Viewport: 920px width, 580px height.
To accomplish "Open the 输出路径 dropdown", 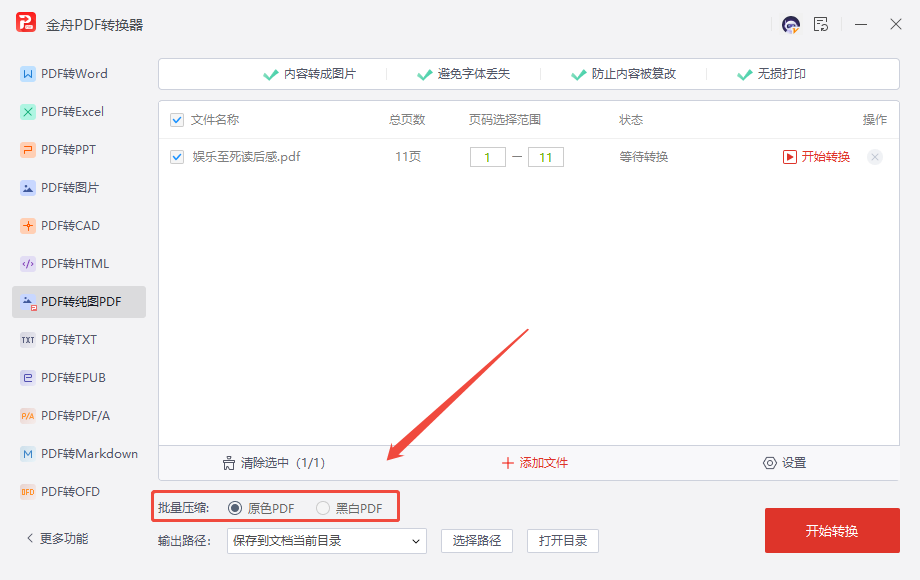I will [x=327, y=541].
